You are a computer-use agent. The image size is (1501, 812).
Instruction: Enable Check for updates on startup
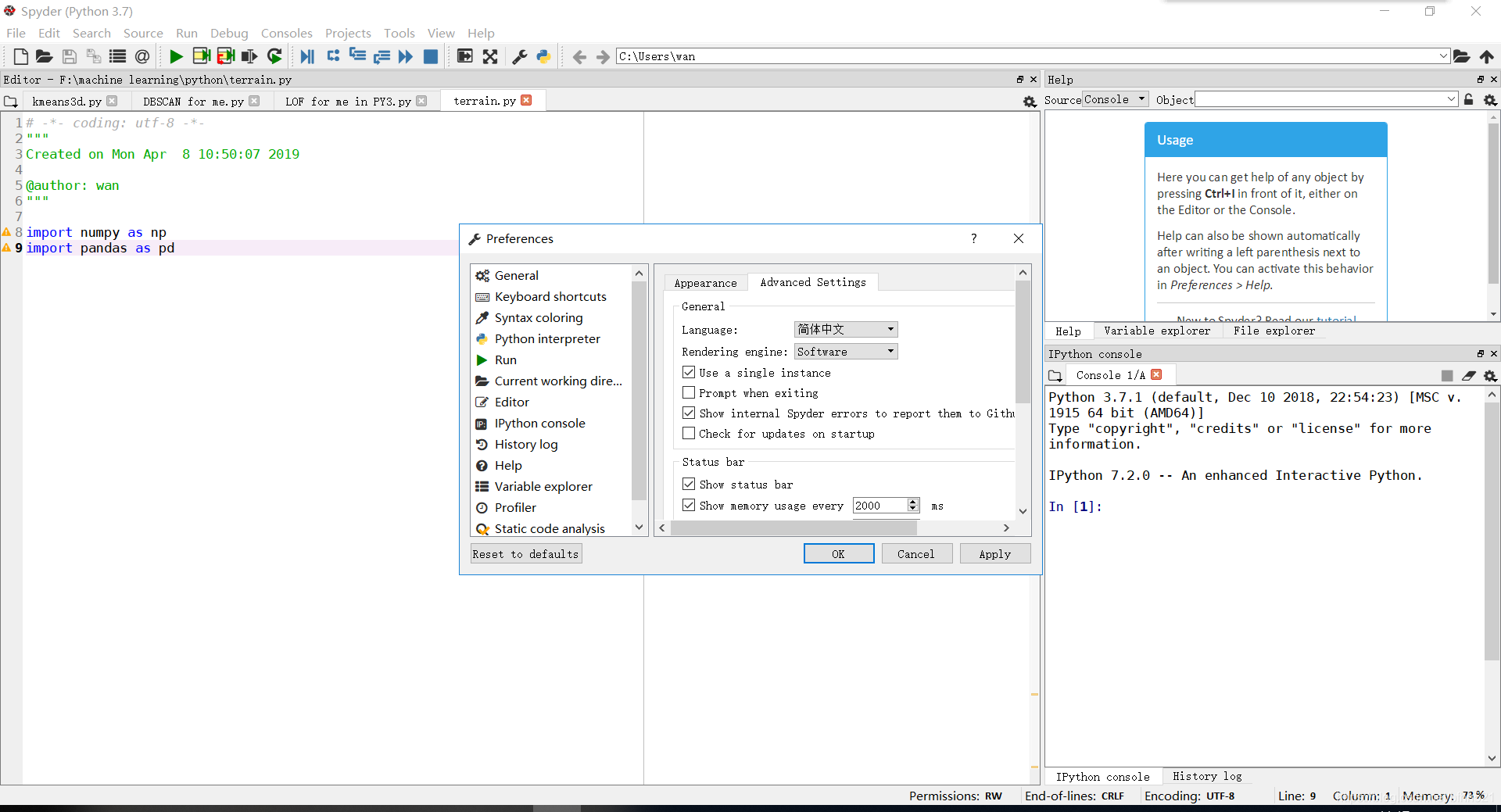[689, 433]
